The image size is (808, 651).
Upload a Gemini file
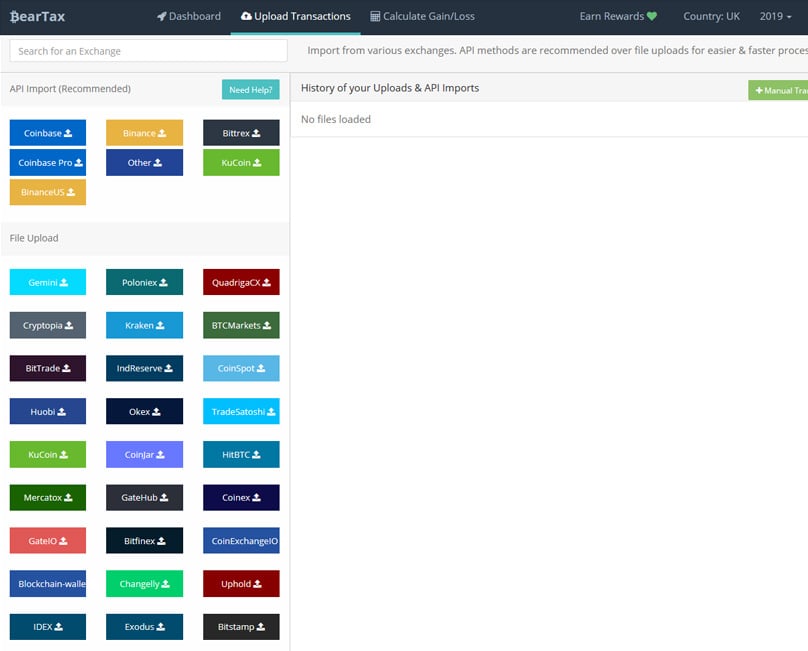48,283
